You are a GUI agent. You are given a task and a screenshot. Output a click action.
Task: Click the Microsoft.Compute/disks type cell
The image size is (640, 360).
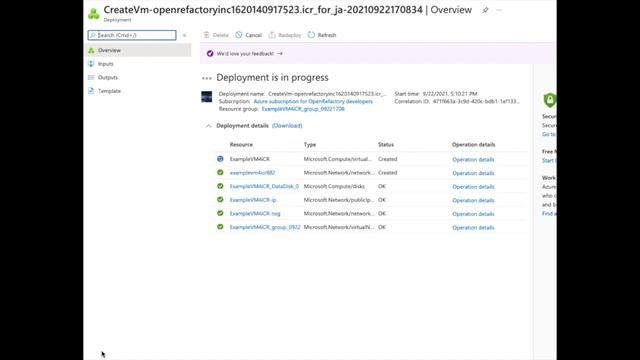(334, 186)
